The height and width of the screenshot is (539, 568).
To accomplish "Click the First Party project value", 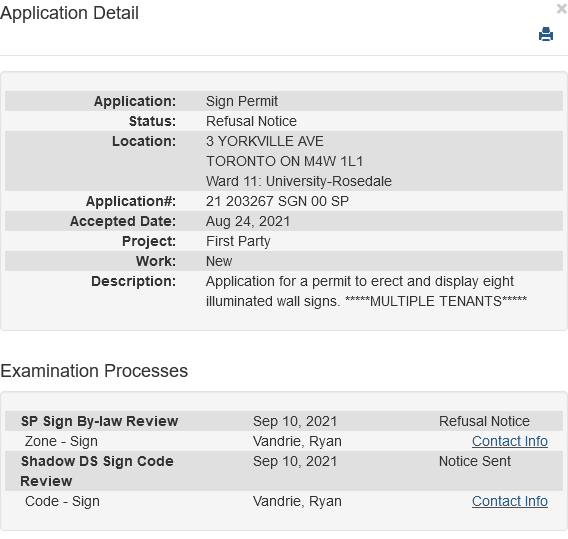I will click(x=238, y=241).
